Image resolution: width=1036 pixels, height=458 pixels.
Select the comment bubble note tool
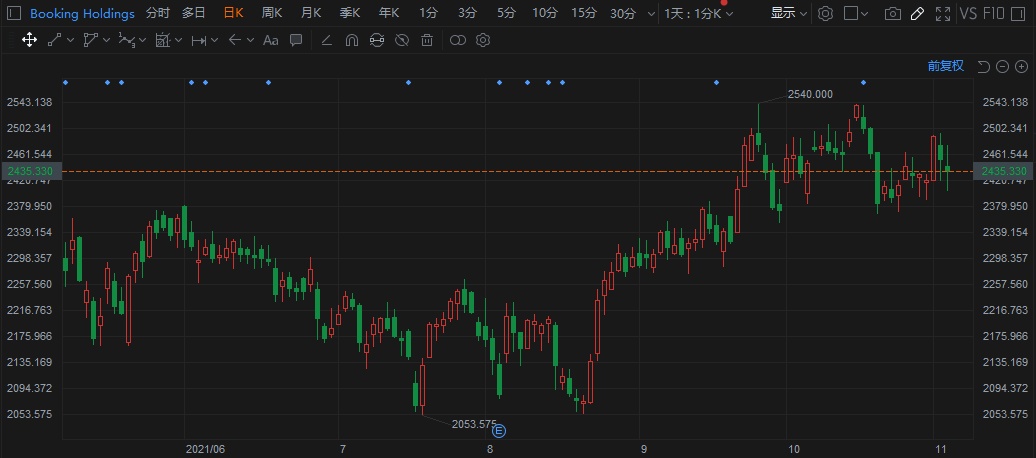tap(296, 40)
